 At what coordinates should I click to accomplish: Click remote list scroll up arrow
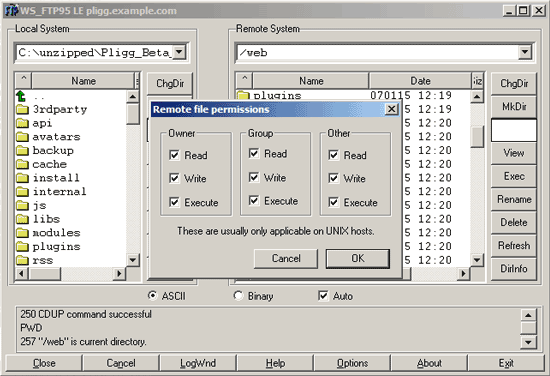point(477,96)
